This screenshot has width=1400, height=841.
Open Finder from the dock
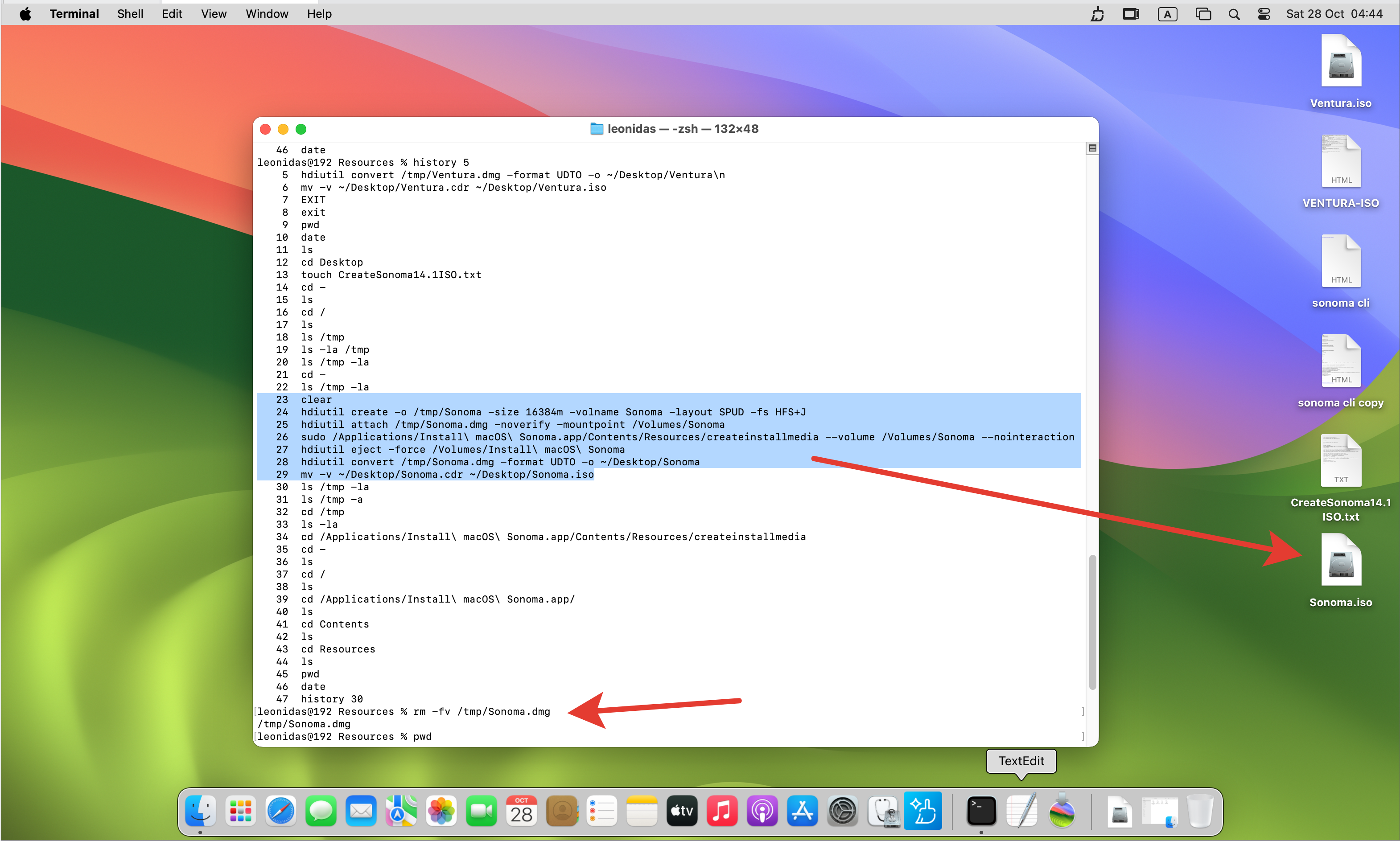click(x=200, y=811)
